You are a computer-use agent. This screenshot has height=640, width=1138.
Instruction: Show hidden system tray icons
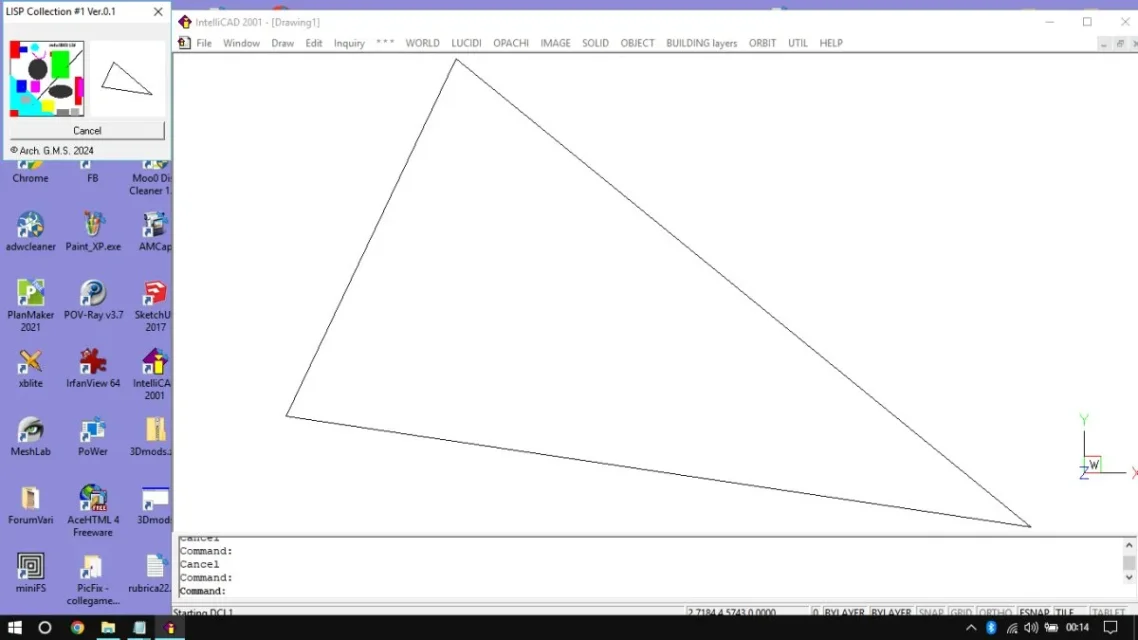point(971,628)
